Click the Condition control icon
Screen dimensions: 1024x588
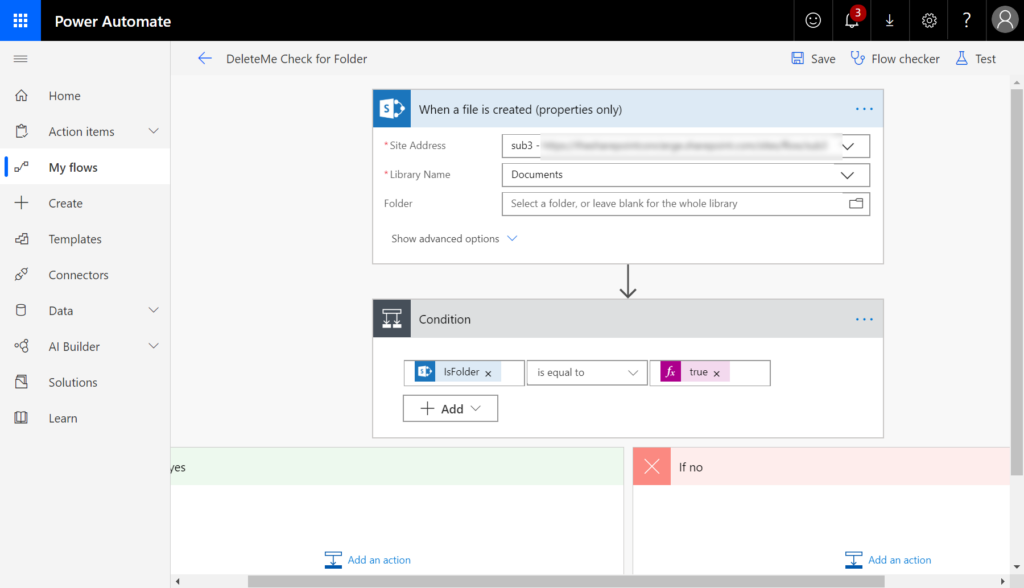(392, 319)
